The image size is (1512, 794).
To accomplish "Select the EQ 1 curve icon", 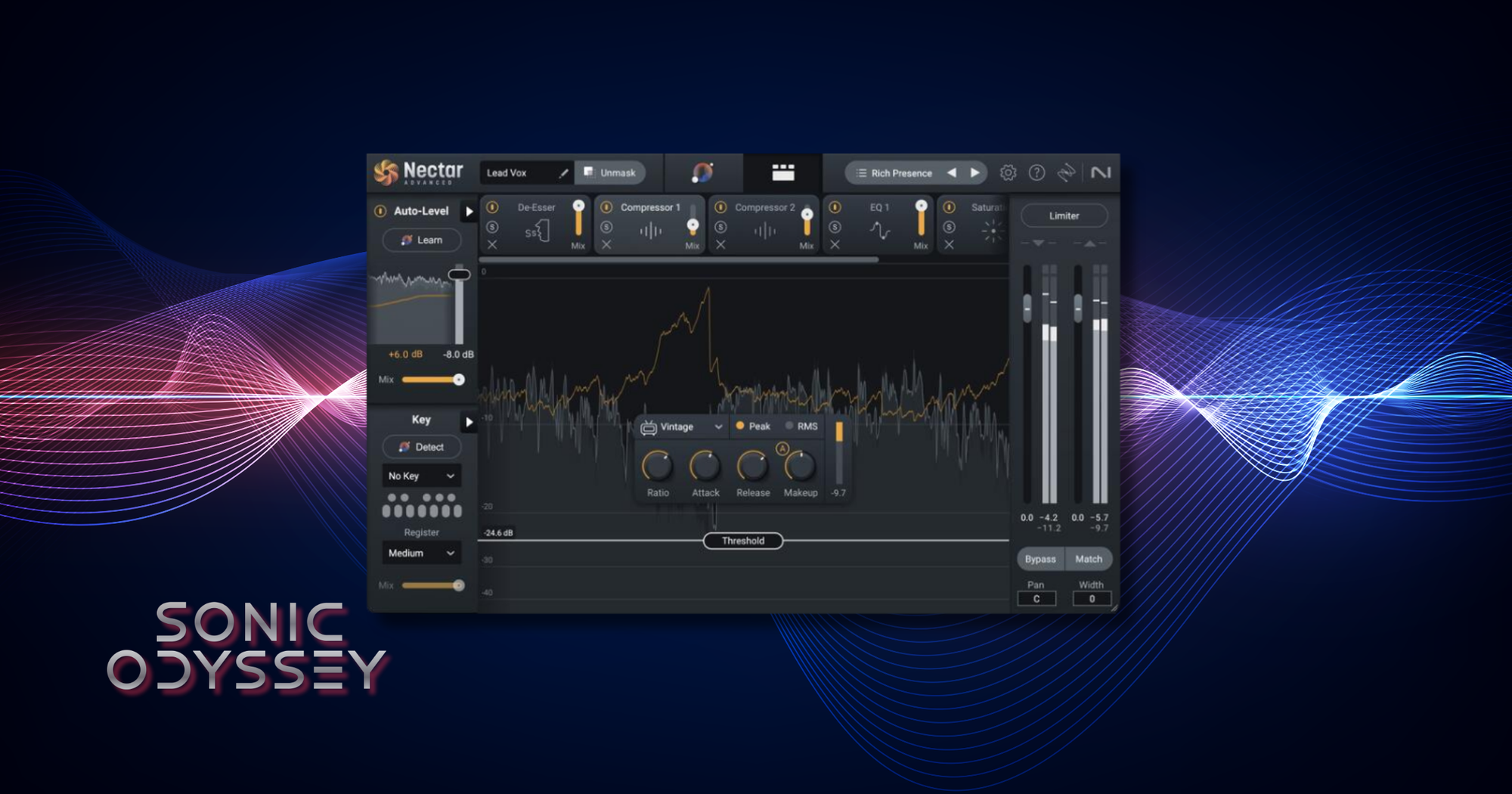I will [x=879, y=231].
